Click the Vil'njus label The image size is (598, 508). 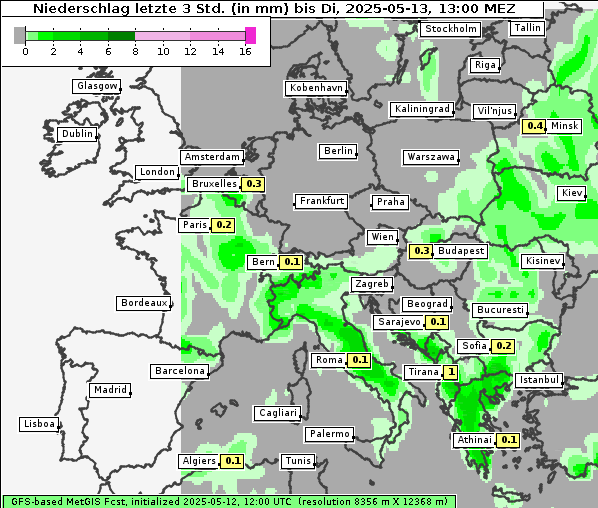(494, 111)
